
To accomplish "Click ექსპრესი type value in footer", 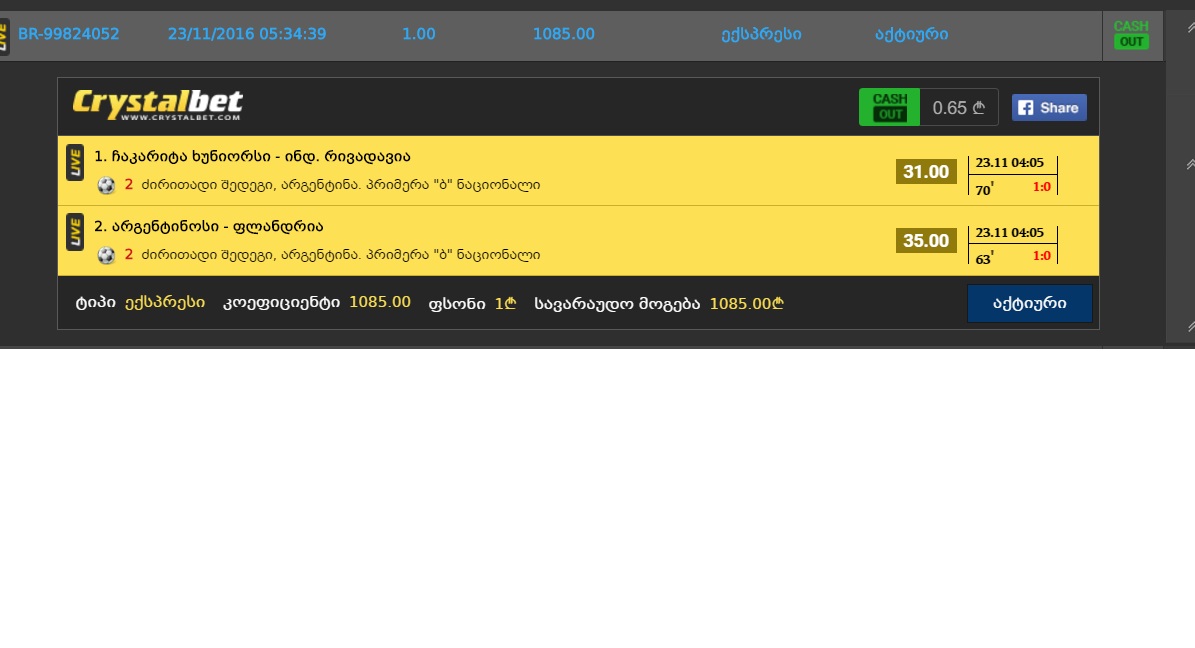I will click(x=165, y=303).
